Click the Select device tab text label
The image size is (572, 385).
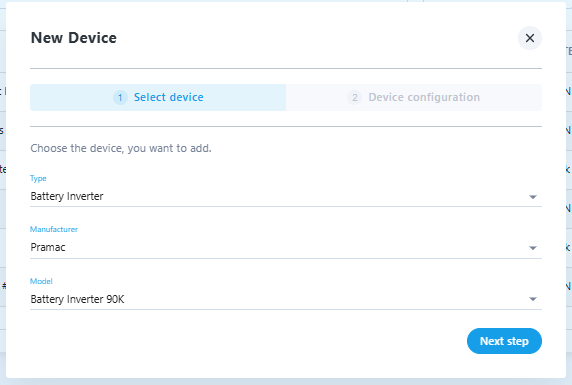169,97
